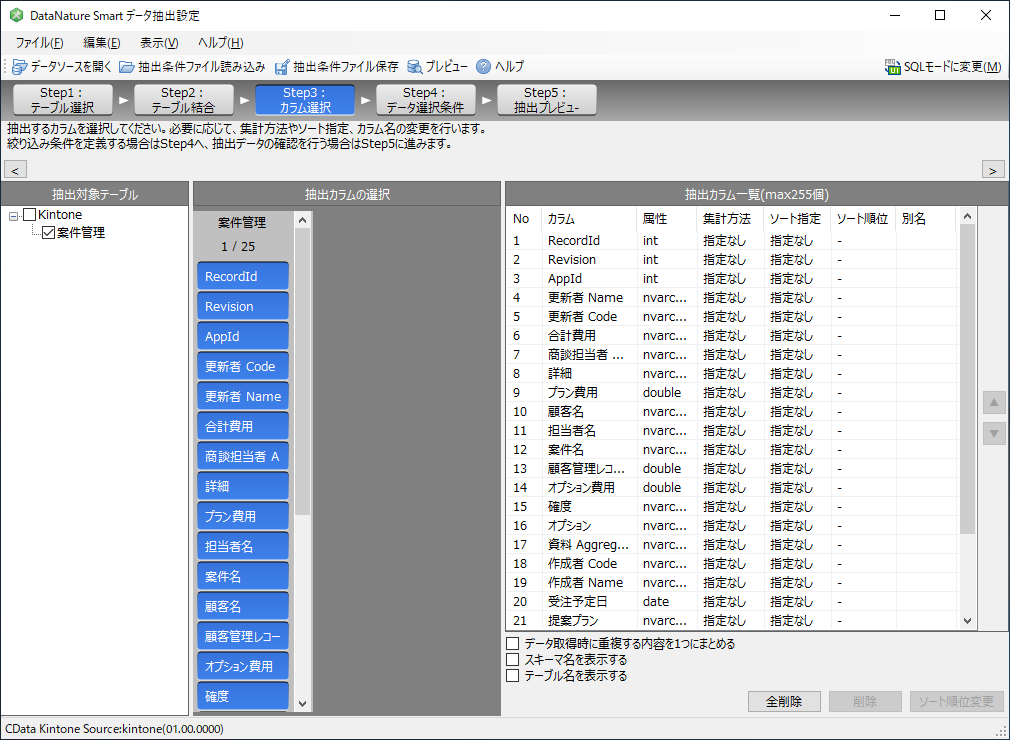Click the column picker scrollbar thumb
Image resolution: width=1010 pixels, height=740 pixels.
point(303,372)
